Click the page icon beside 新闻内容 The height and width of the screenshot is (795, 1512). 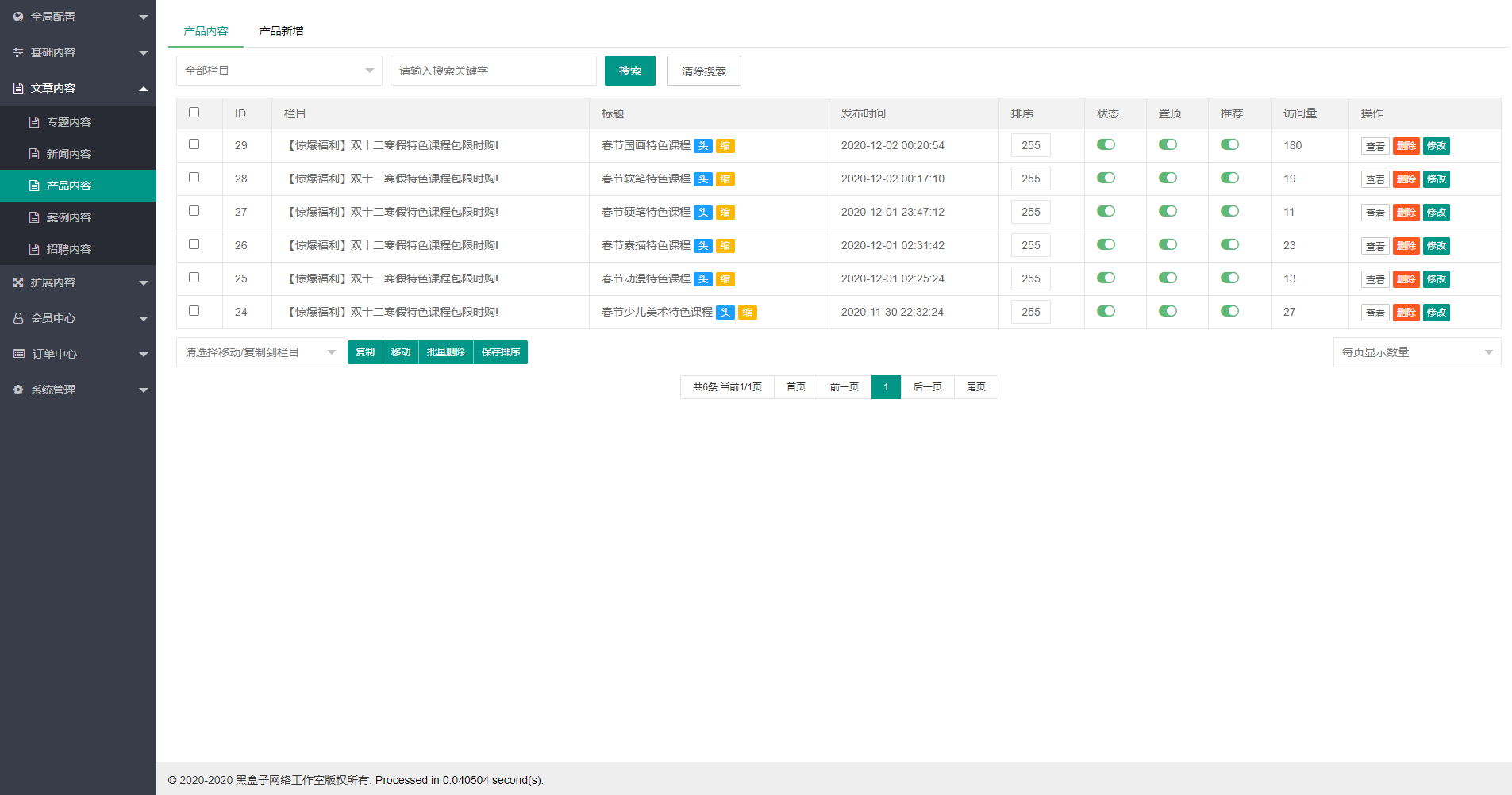(34, 154)
